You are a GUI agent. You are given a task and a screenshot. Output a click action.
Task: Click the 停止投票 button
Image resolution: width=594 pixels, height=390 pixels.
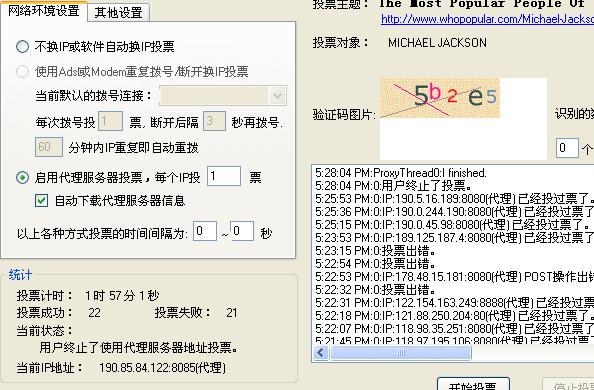click(568, 384)
